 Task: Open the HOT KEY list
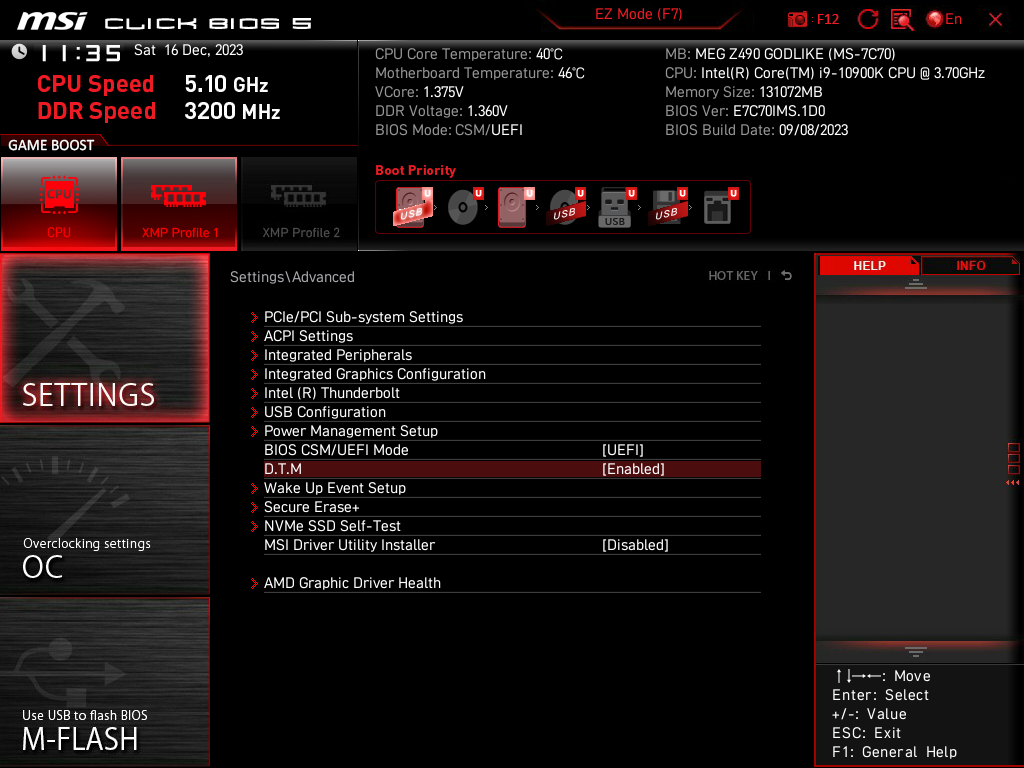pos(733,276)
